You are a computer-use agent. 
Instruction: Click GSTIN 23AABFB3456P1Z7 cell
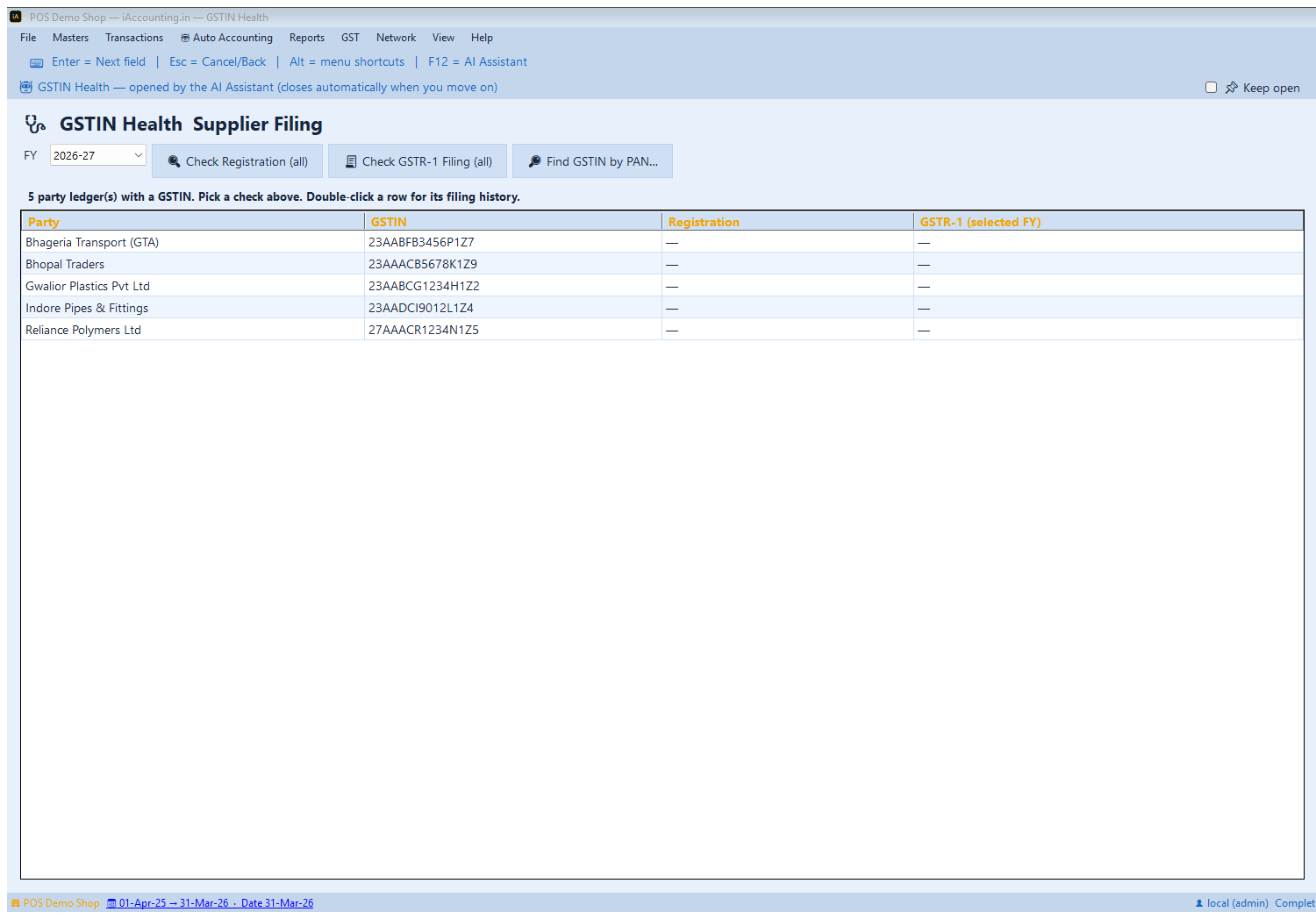click(x=513, y=242)
